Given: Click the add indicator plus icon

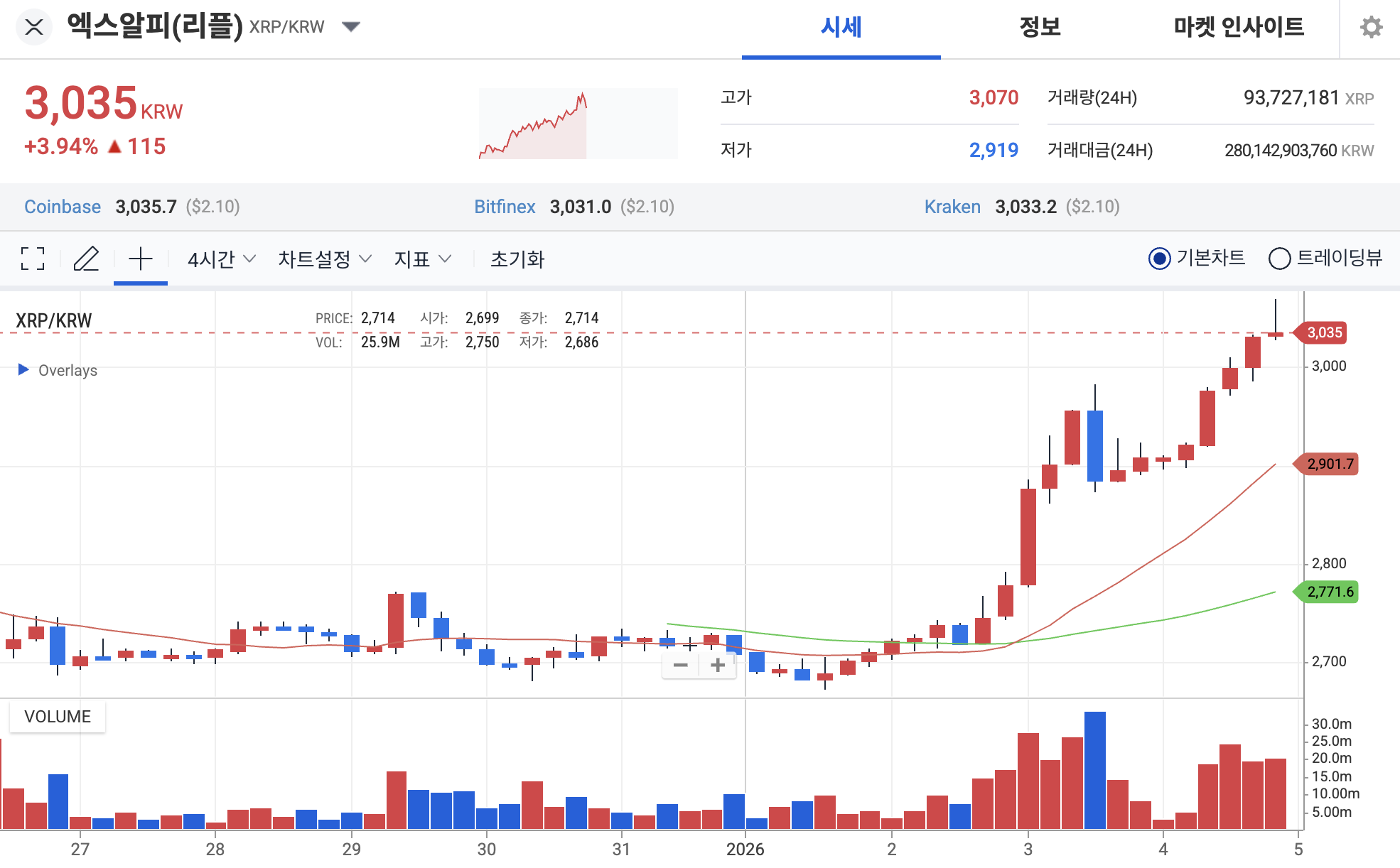Looking at the screenshot, I should pos(140,259).
